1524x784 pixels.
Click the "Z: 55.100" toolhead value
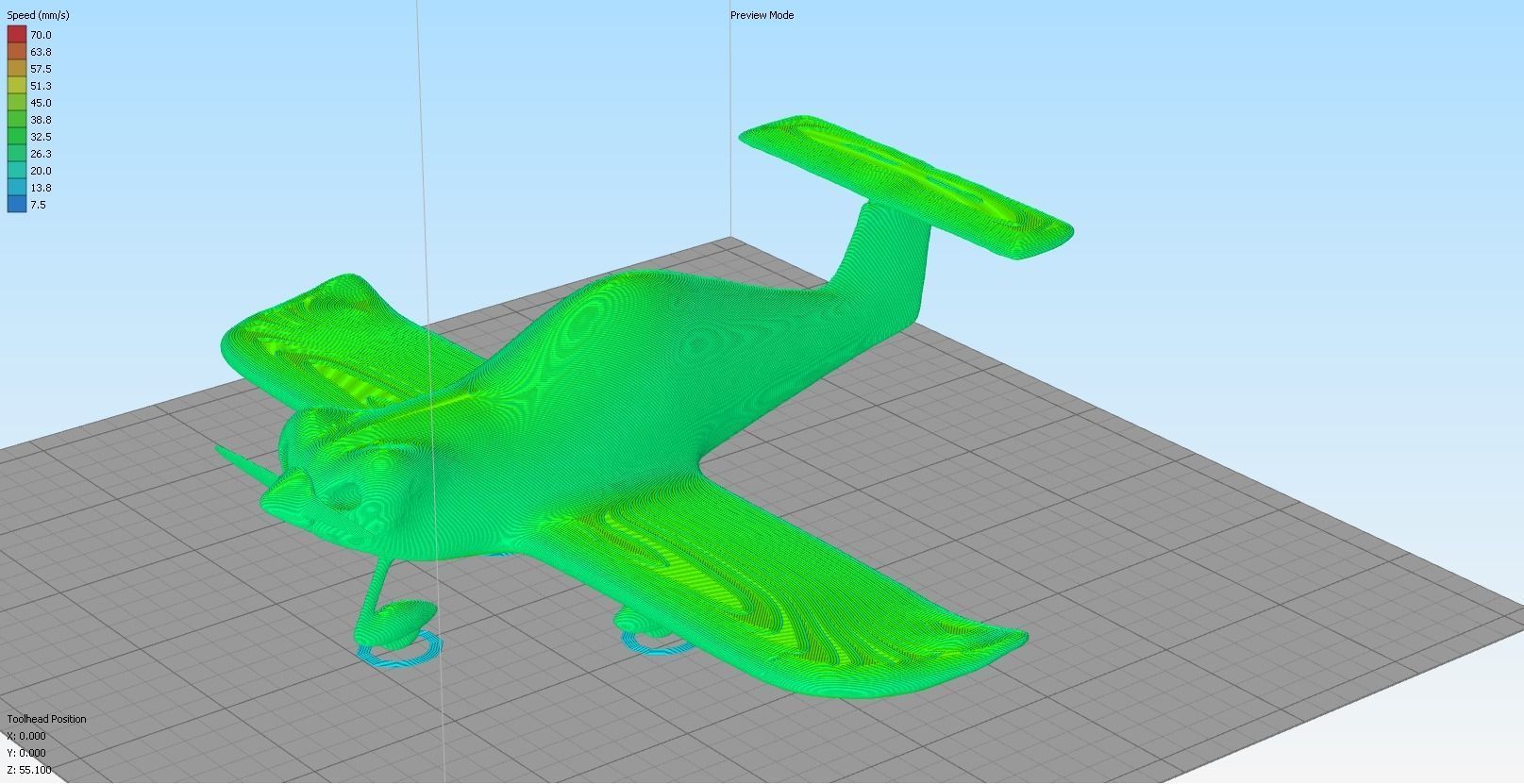29,770
